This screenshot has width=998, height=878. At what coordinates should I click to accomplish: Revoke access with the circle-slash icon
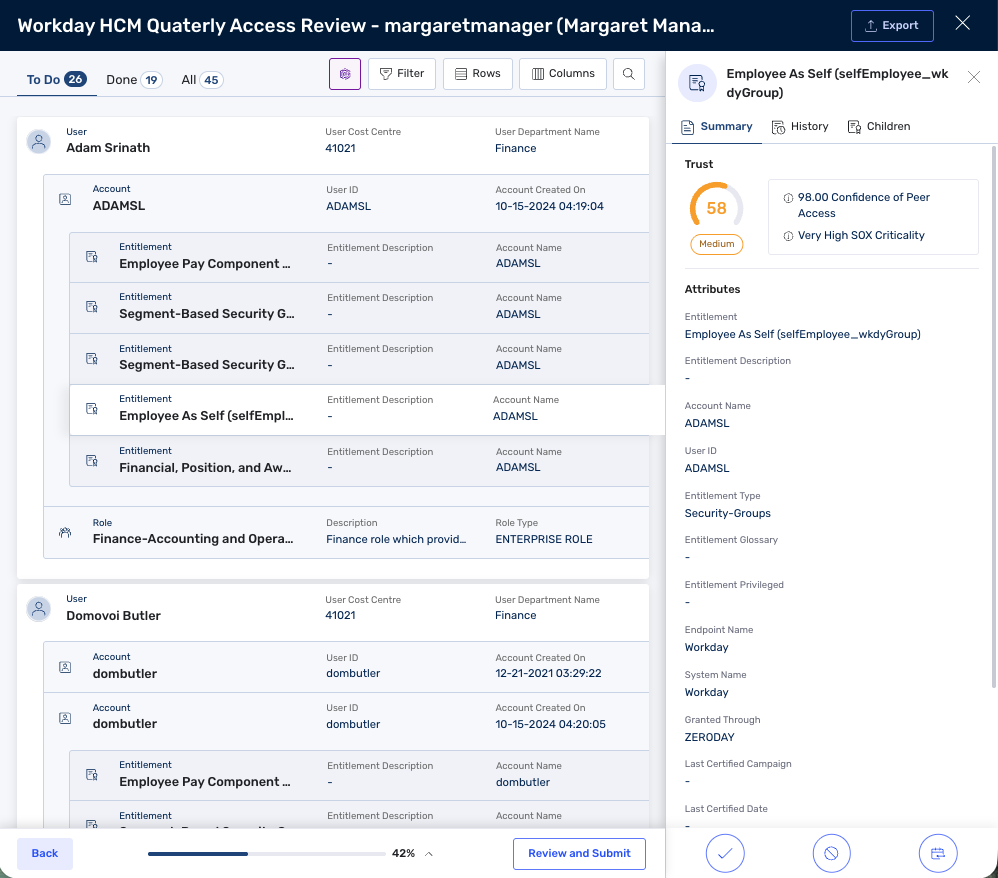click(831, 853)
